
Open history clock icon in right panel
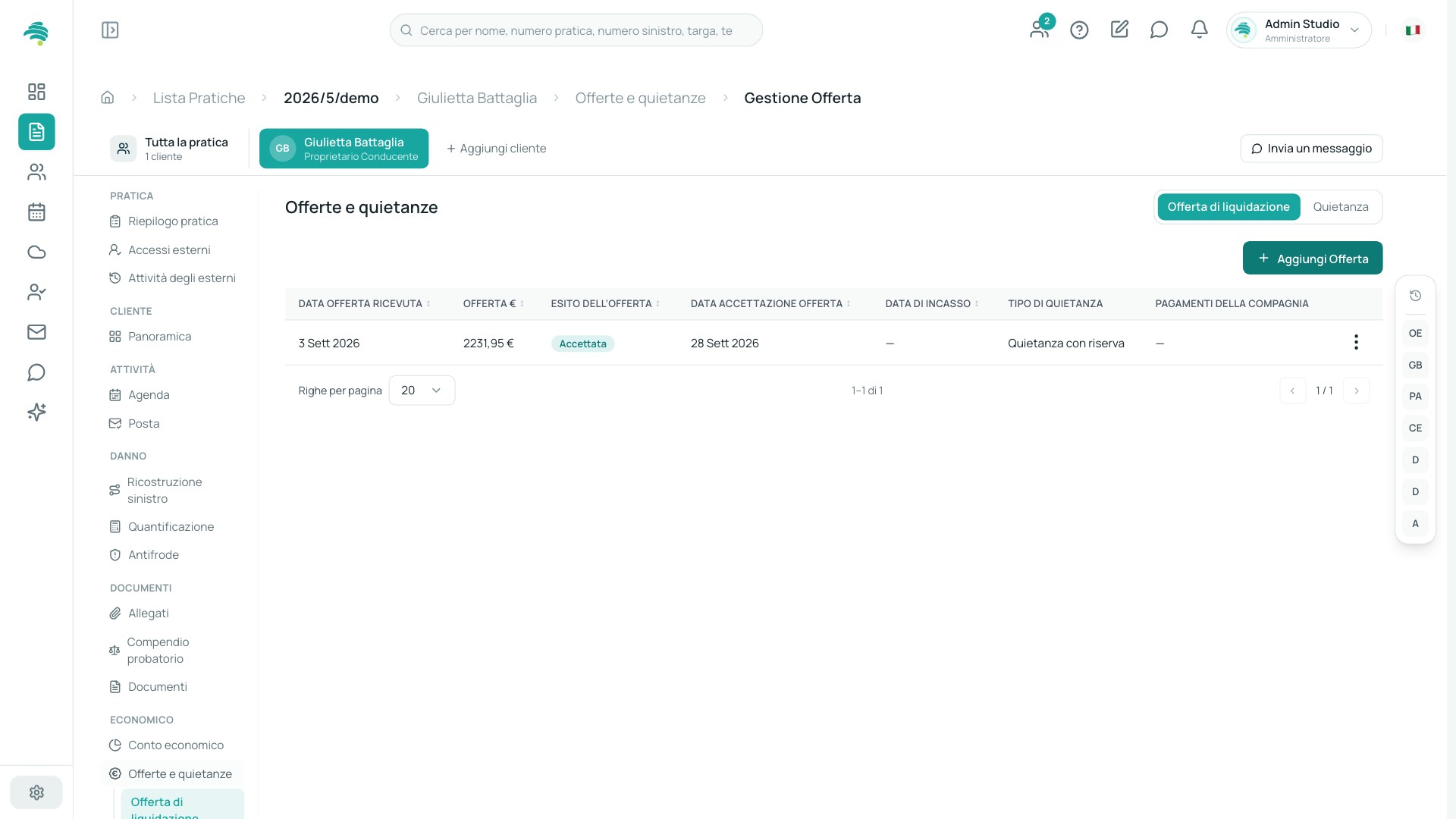(x=1415, y=297)
